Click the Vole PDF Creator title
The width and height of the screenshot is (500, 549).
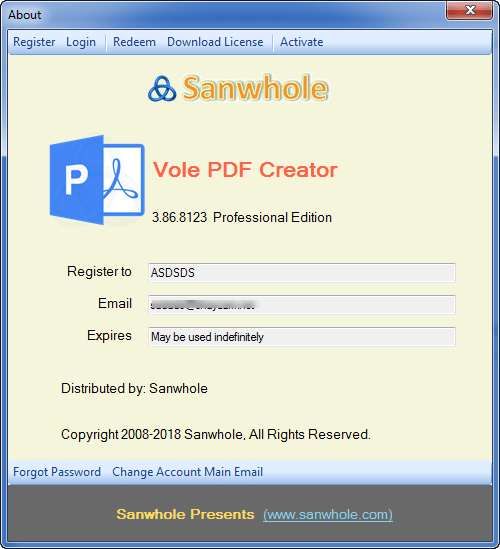(x=245, y=170)
